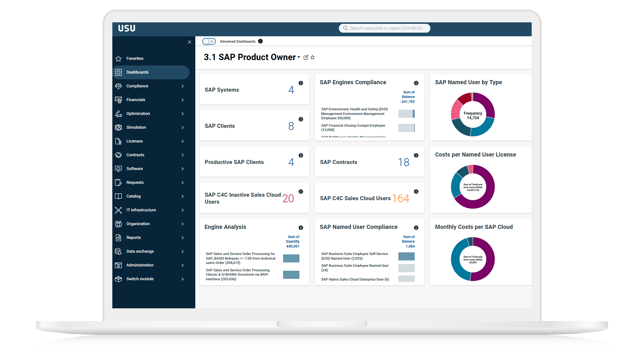640x360 pixels.
Task: Click first bar in SAP Named User Compliance
Action: point(407,256)
